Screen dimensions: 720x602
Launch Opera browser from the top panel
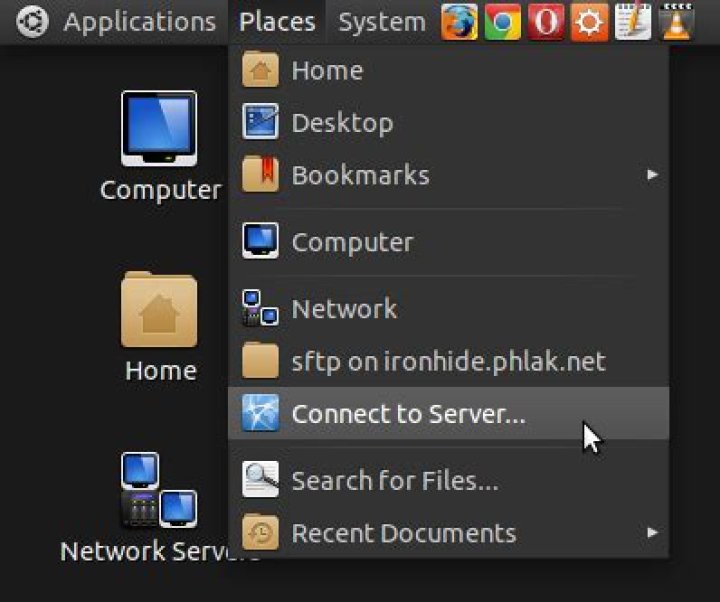click(x=546, y=22)
